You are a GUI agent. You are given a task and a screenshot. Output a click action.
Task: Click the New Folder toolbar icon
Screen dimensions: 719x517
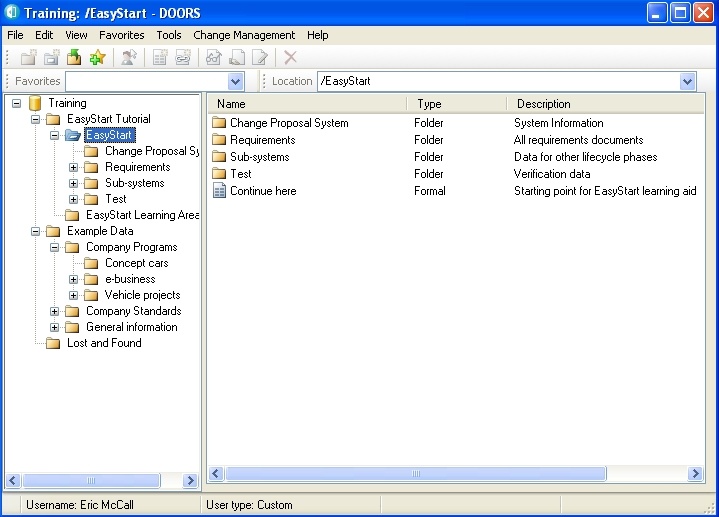click(x=29, y=58)
